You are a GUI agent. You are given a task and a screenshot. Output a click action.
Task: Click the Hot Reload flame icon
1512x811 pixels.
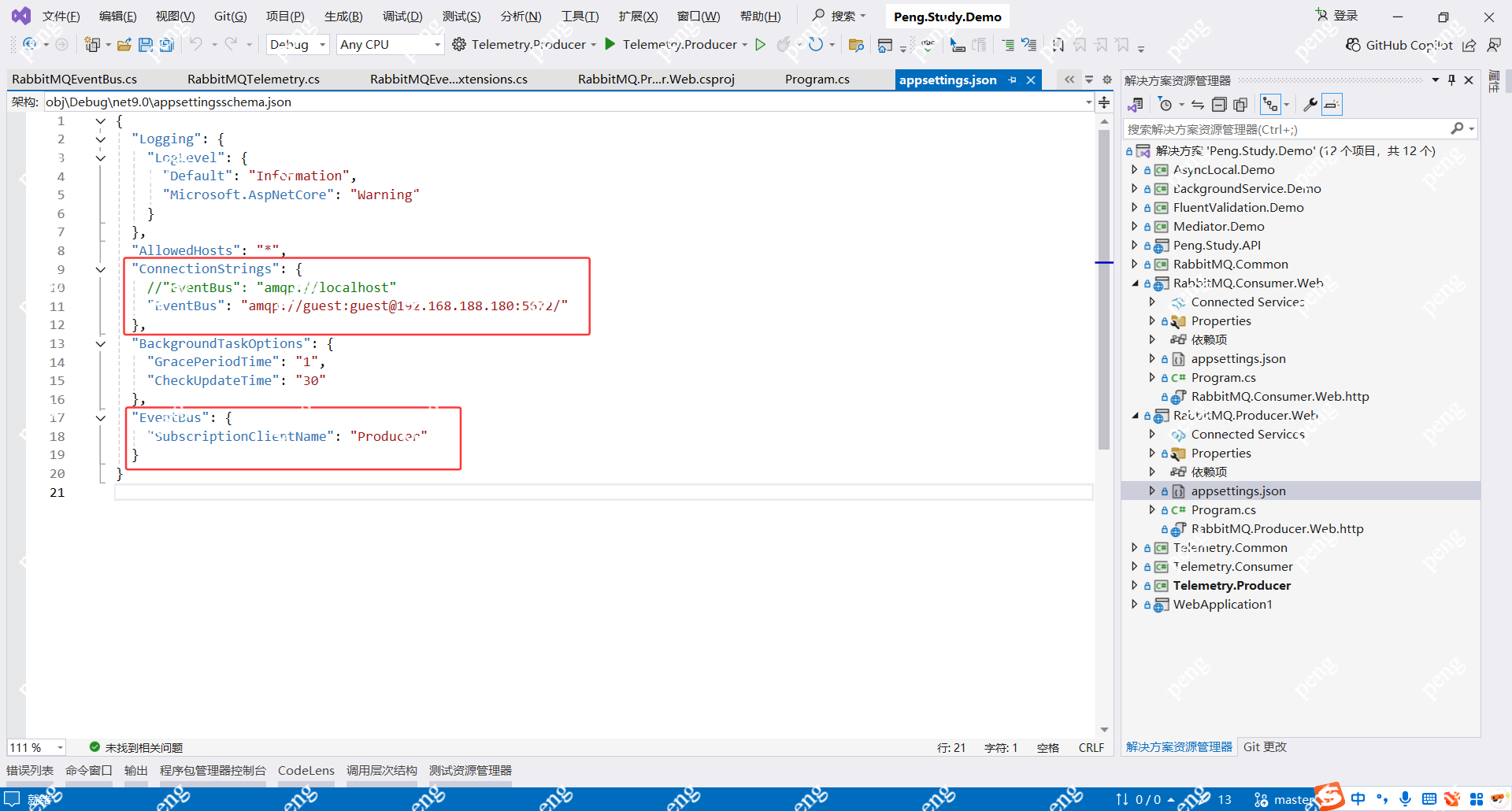[x=784, y=45]
